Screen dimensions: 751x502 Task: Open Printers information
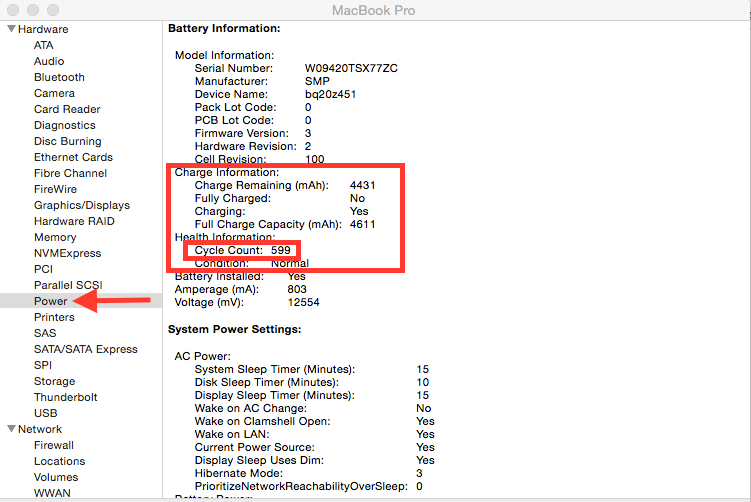pos(54,317)
